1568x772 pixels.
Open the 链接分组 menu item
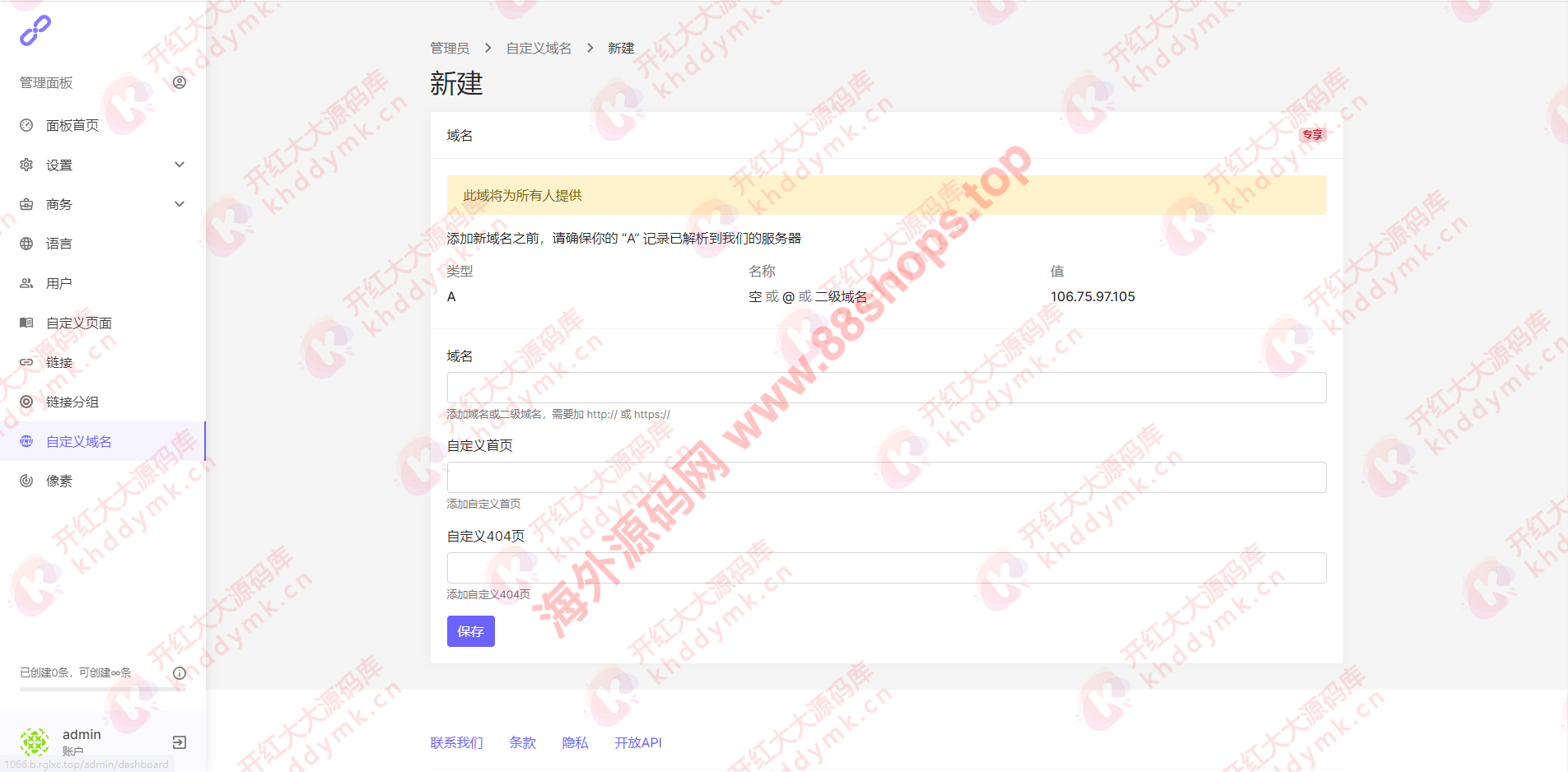pyautogui.click(x=72, y=402)
